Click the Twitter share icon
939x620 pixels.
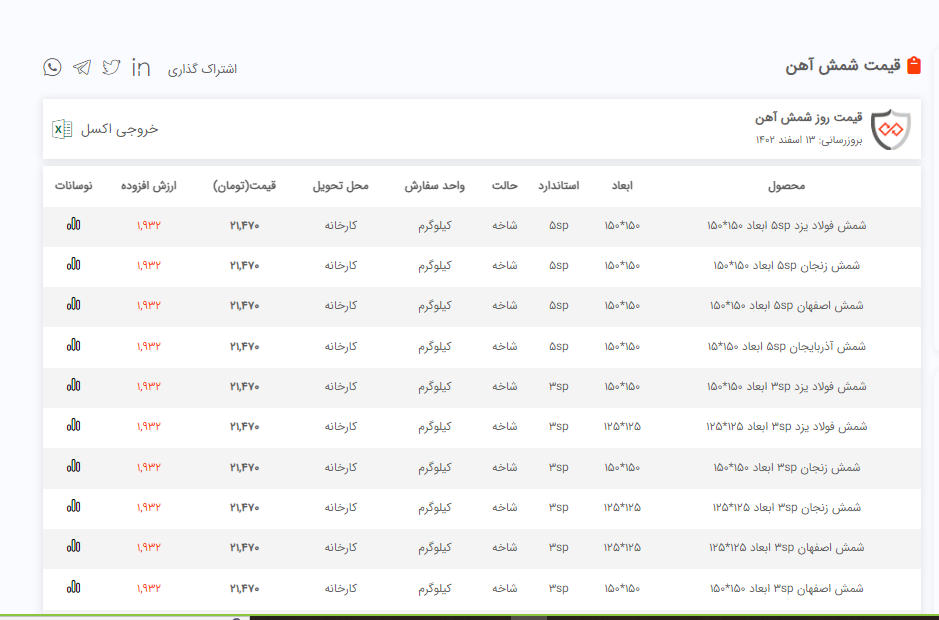pos(111,67)
